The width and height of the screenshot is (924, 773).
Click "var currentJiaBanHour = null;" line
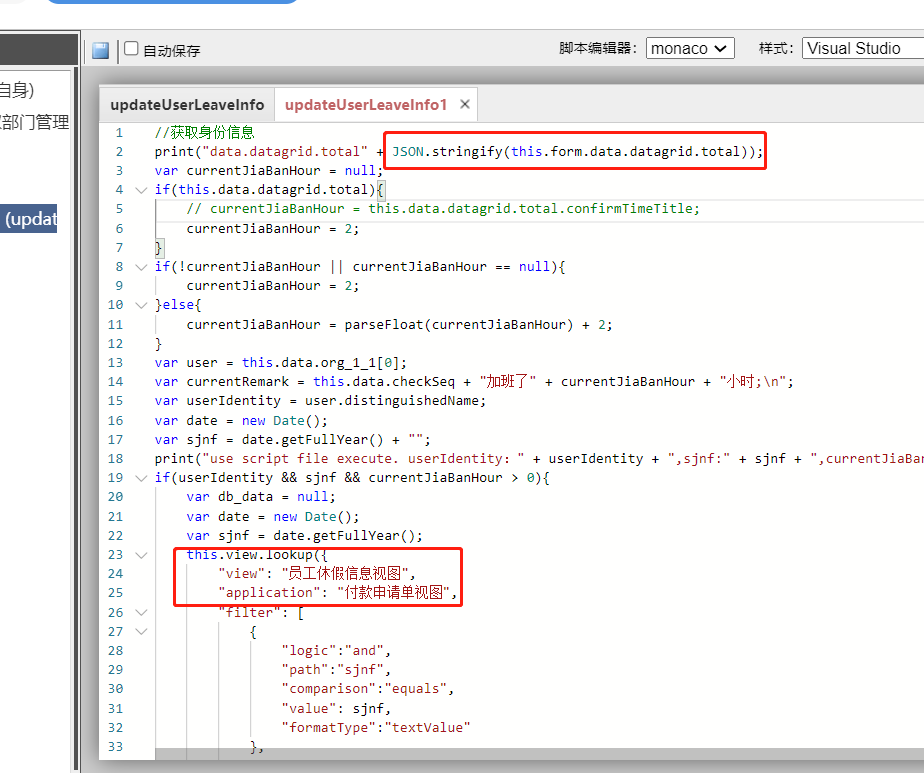tap(269, 170)
